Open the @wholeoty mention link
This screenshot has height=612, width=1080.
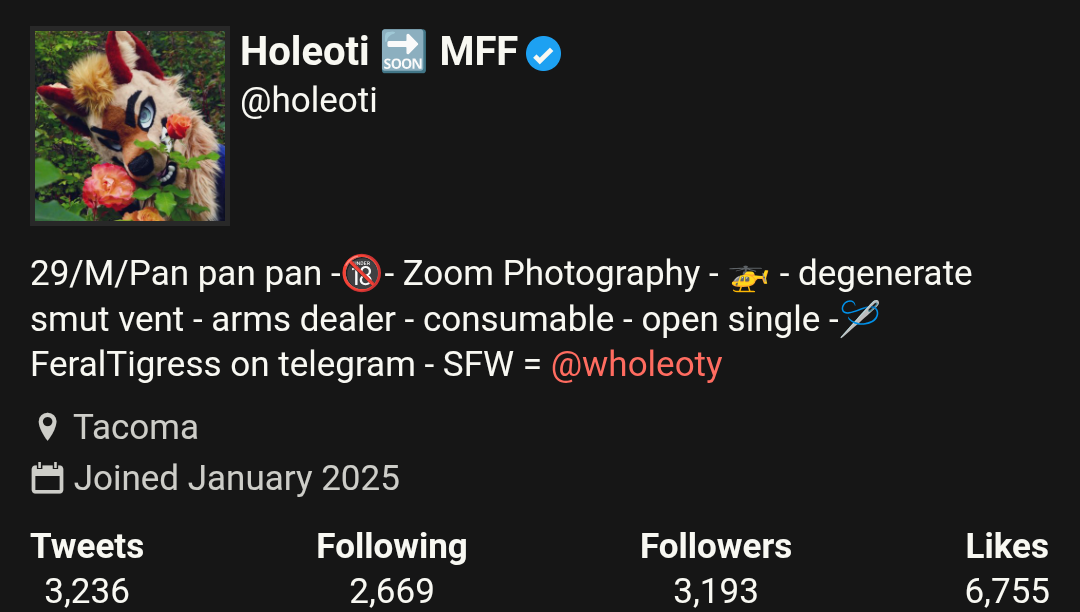pos(636,364)
